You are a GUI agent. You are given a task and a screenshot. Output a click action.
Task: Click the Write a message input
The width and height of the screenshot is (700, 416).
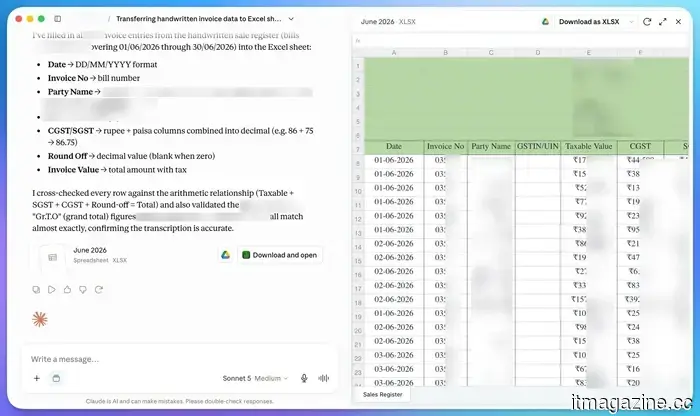[179, 359]
